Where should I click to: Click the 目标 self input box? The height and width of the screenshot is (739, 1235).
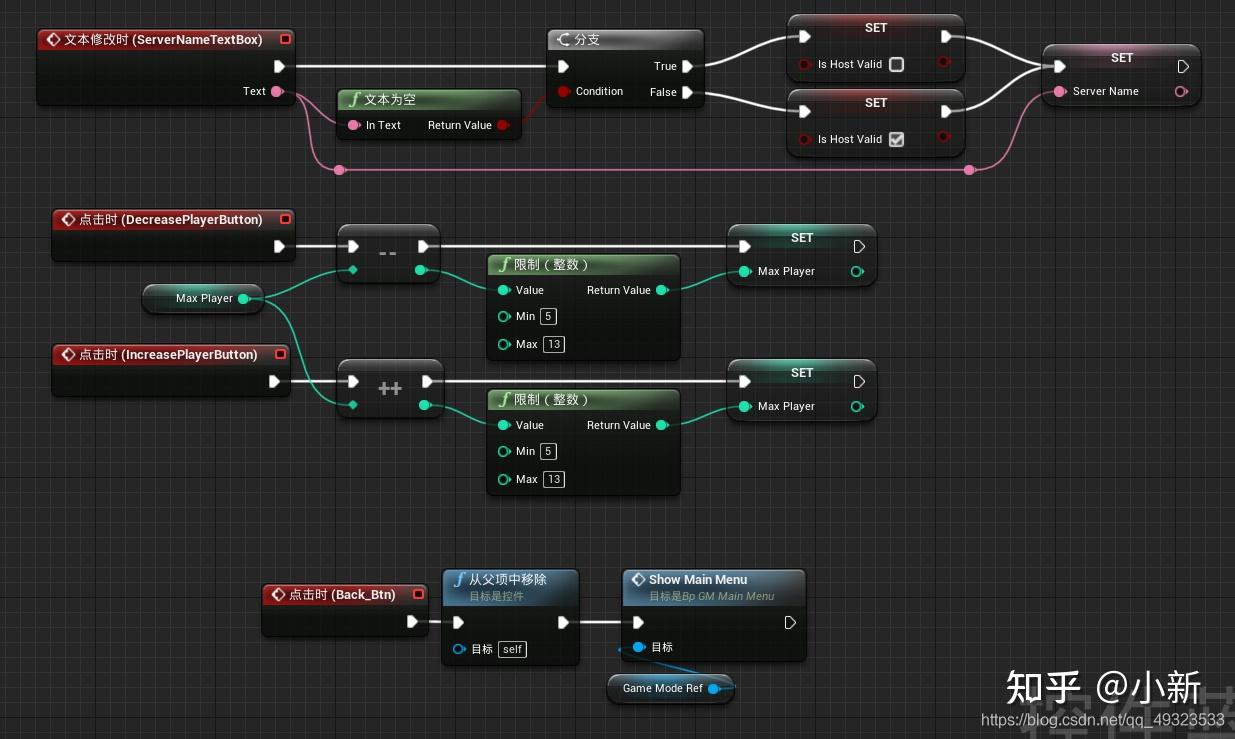(x=511, y=649)
